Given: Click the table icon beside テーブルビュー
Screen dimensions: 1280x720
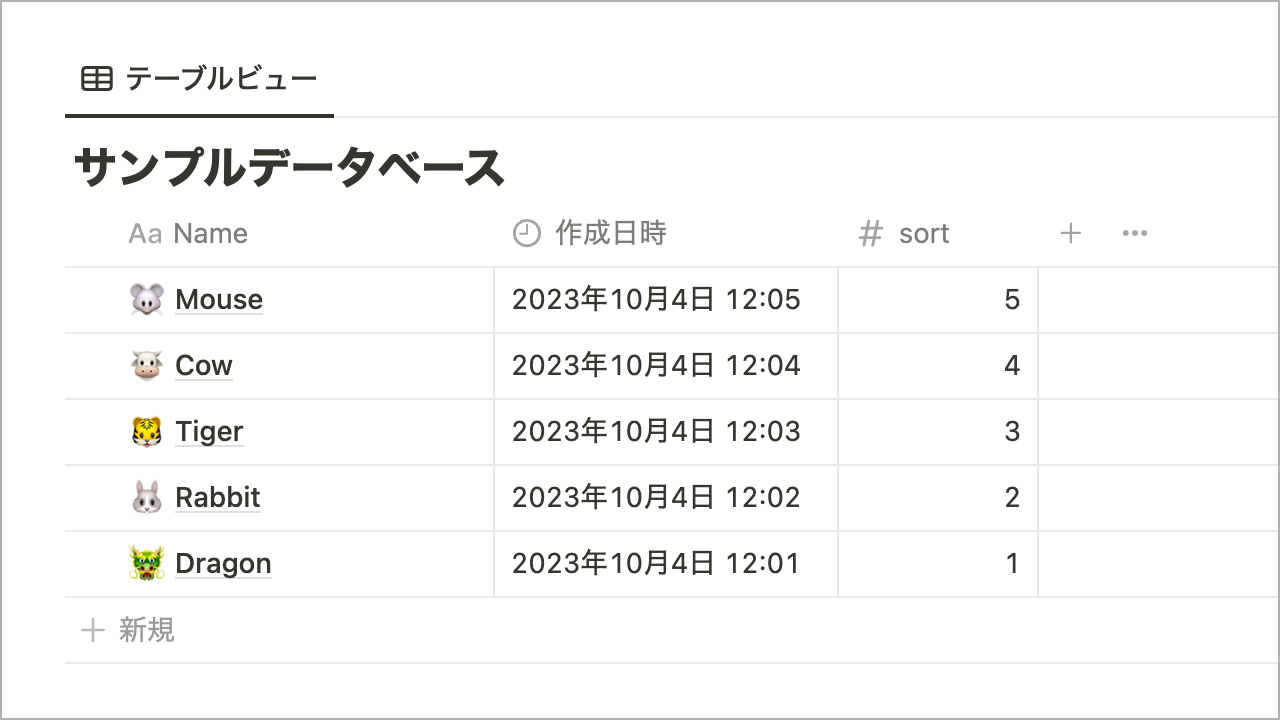Looking at the screenshot, I should click(x=97, y=79).
